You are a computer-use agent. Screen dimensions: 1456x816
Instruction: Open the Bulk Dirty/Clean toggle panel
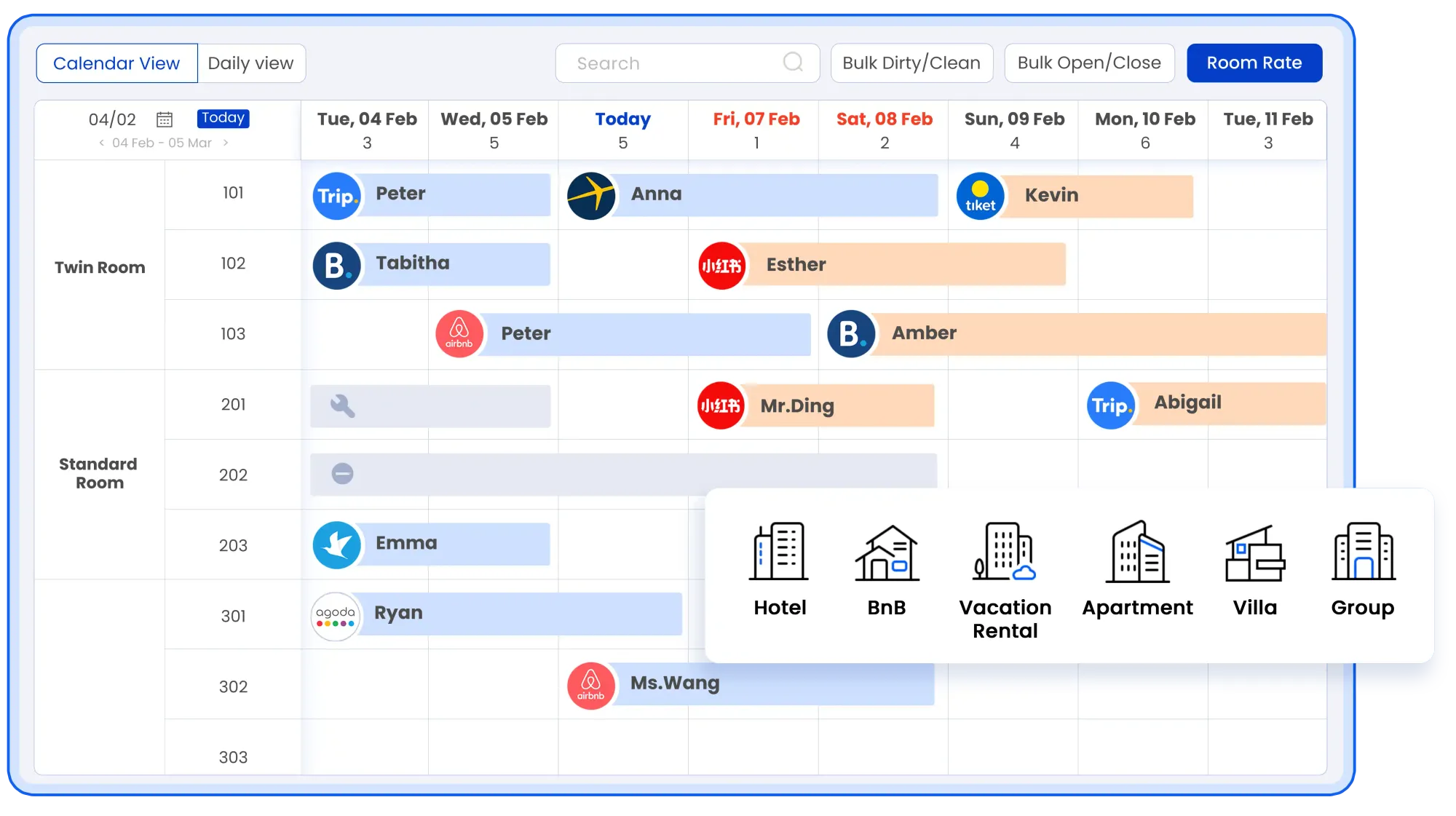pos(911,63)
